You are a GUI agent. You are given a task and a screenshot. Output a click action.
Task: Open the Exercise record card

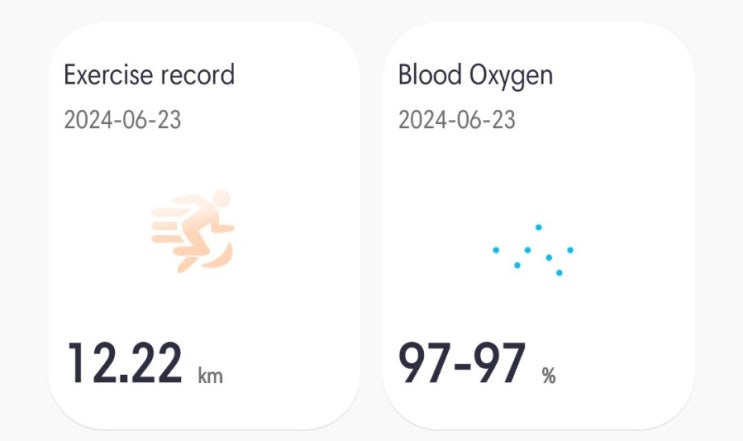(x=204, y=225)
